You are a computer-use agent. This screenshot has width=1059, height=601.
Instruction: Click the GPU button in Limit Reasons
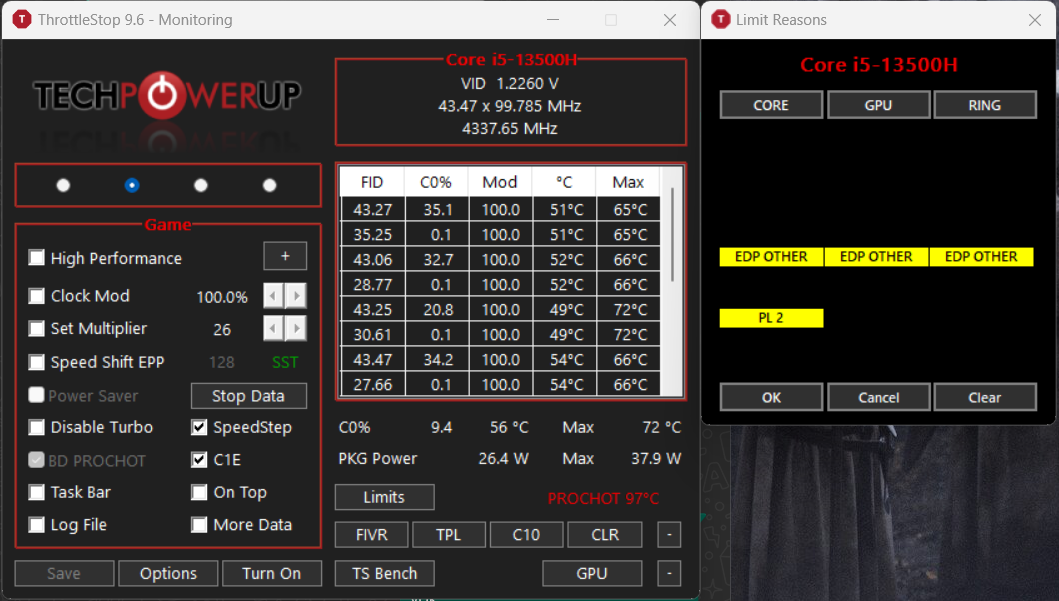(x=878, y=105)
